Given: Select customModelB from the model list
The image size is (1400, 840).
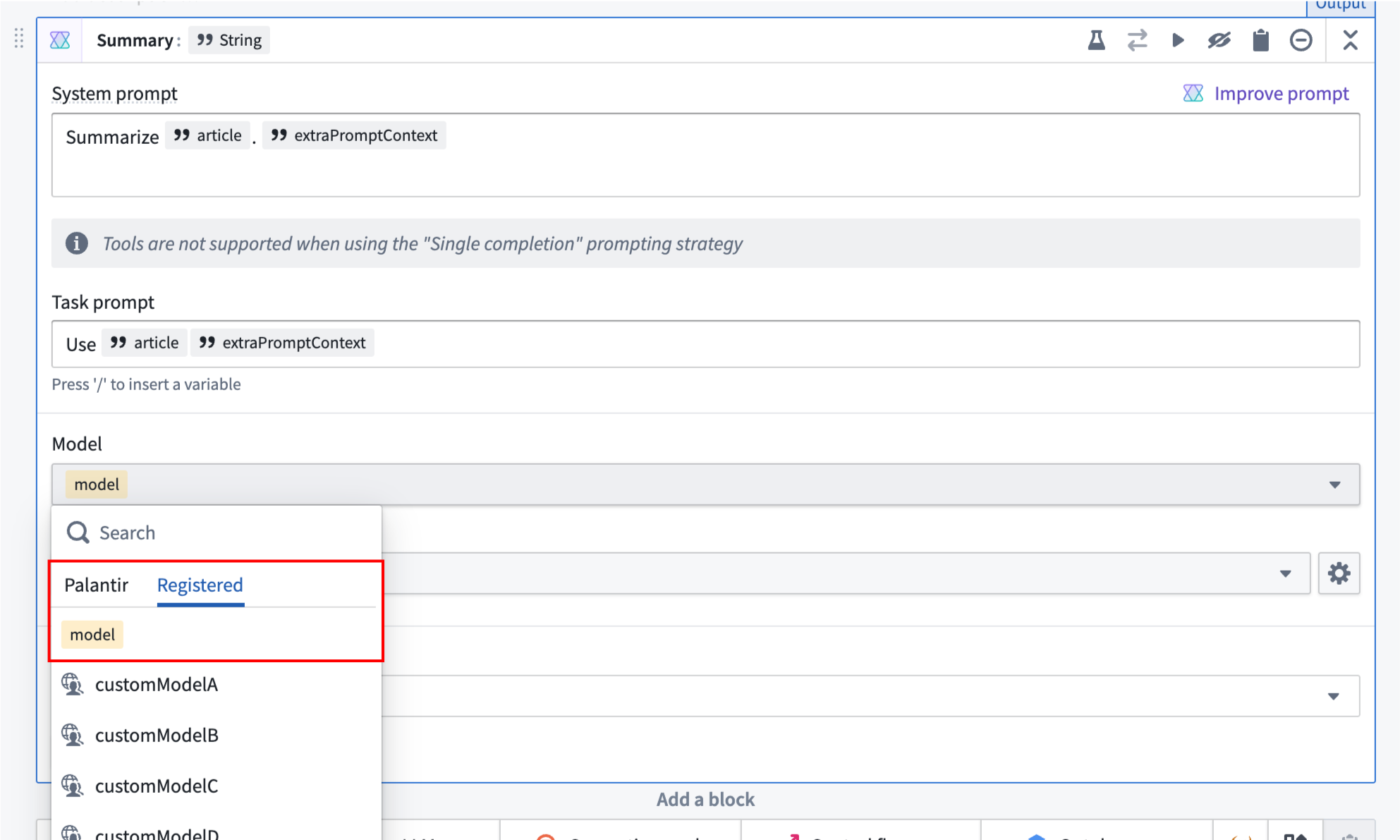Looking at the screenshot, I should tap(157, 735).
